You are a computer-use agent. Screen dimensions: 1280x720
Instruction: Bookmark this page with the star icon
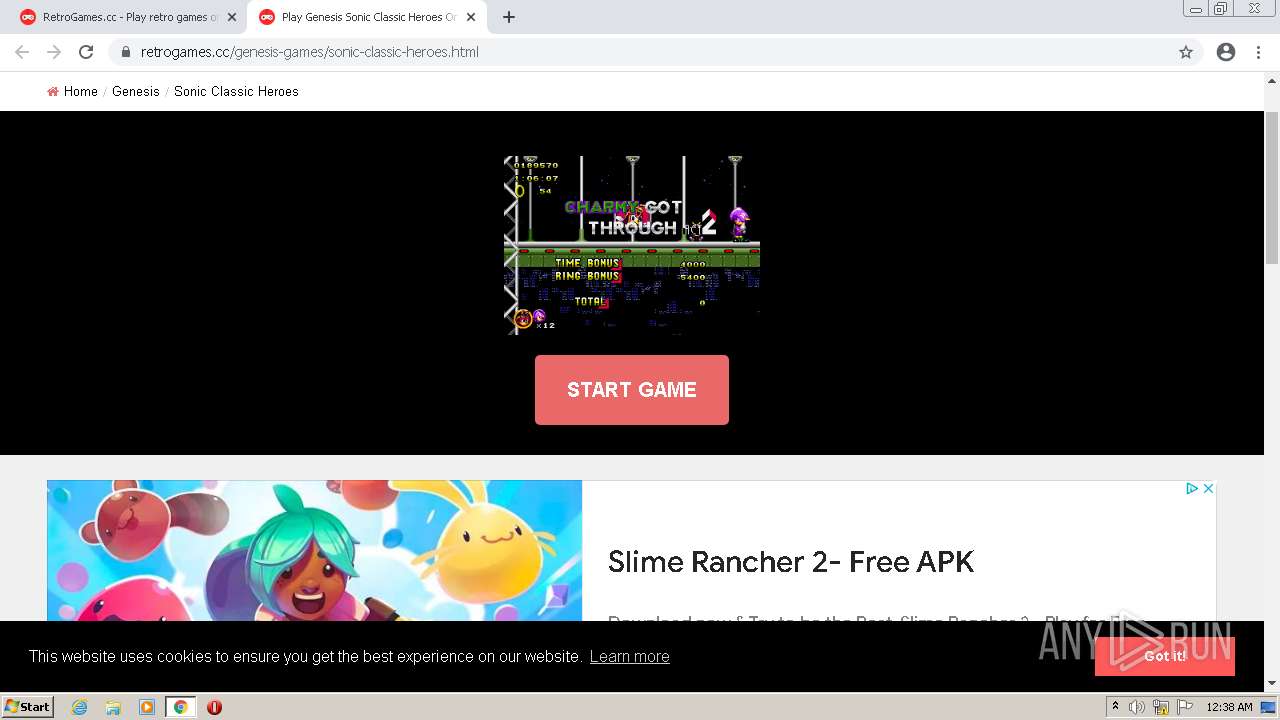1186,52
